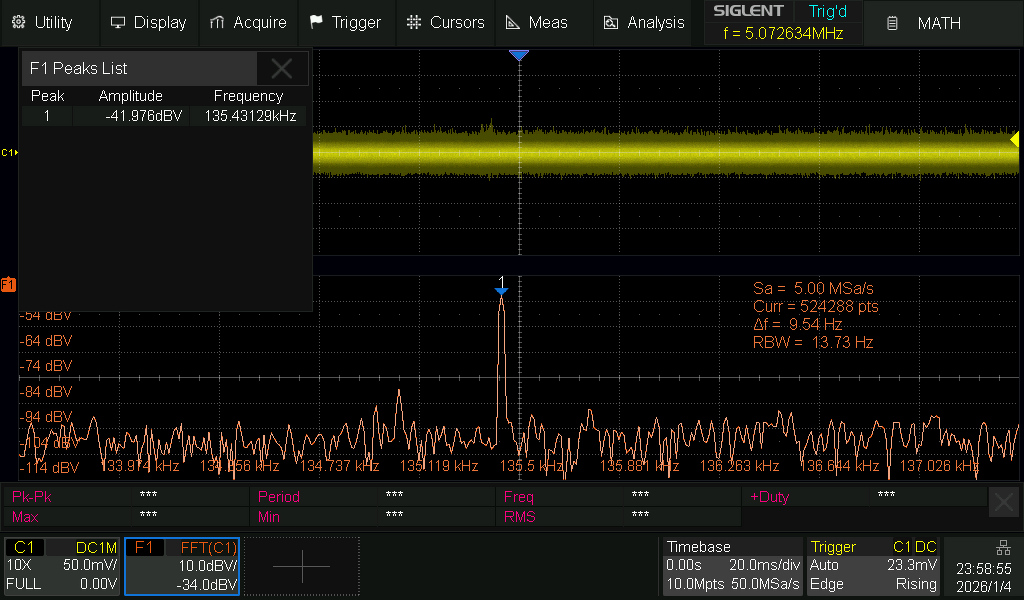The height and width of the screenshot is (600, 1024).
Task: Open the Acquire menu
Action: (x=248, y=22)
